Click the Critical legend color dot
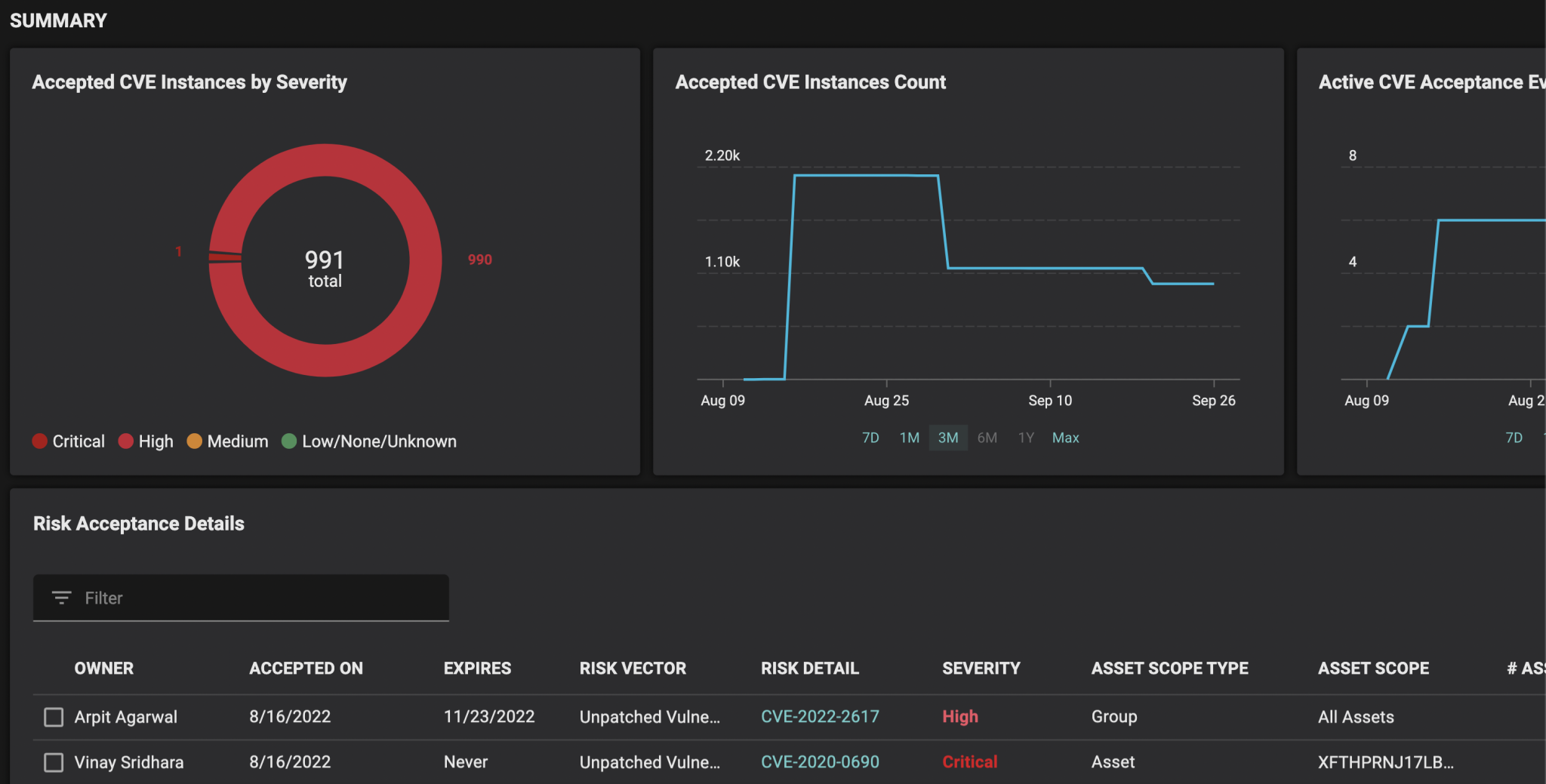Image resolution: width=1546 pixels, height=784 pixels. click(x=39, y=441)
